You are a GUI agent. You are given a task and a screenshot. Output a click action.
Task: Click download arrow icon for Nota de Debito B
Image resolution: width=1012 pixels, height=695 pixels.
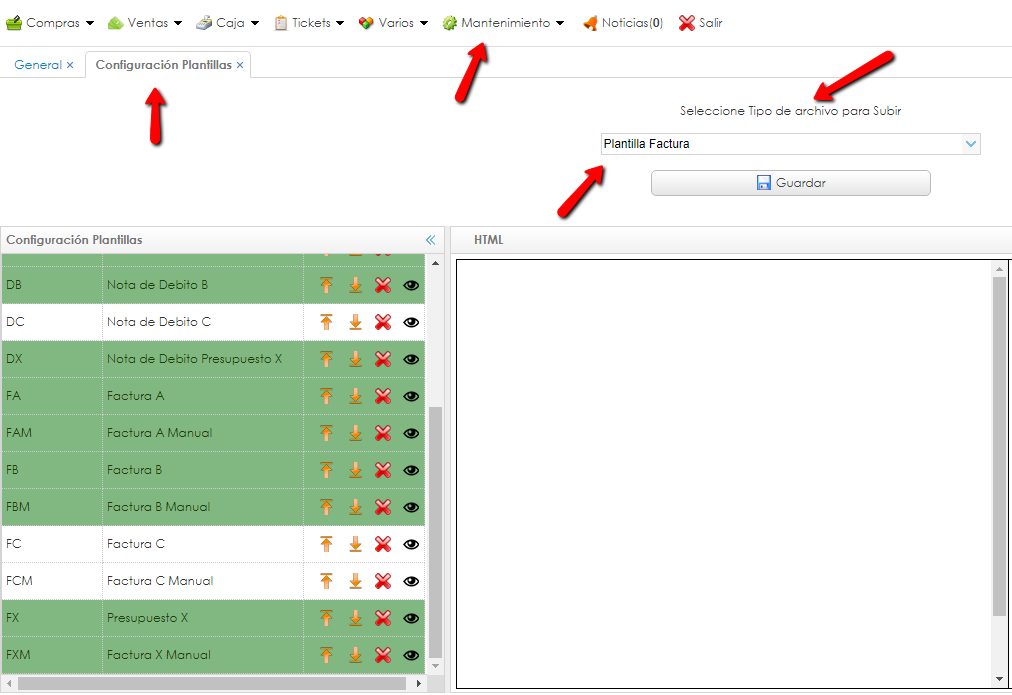tap(355, 285)
